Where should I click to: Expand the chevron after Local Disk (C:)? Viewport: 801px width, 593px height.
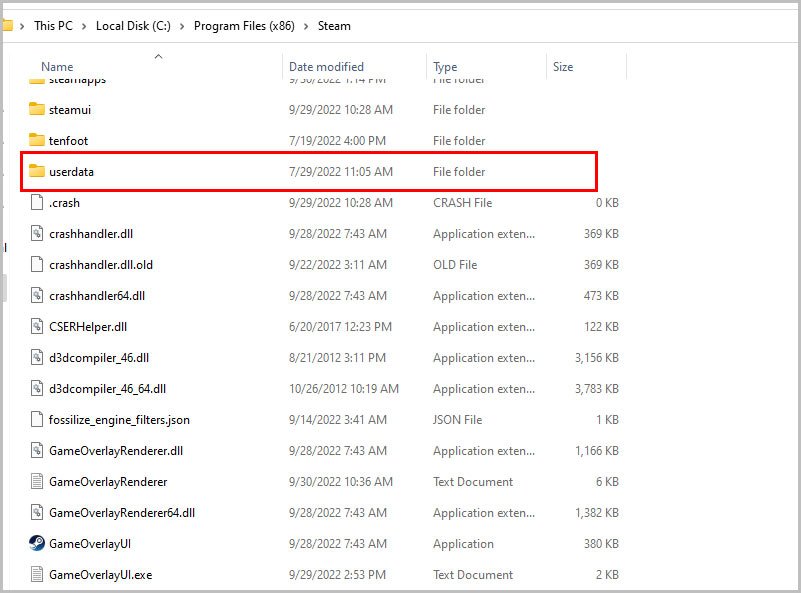point(182,26)
